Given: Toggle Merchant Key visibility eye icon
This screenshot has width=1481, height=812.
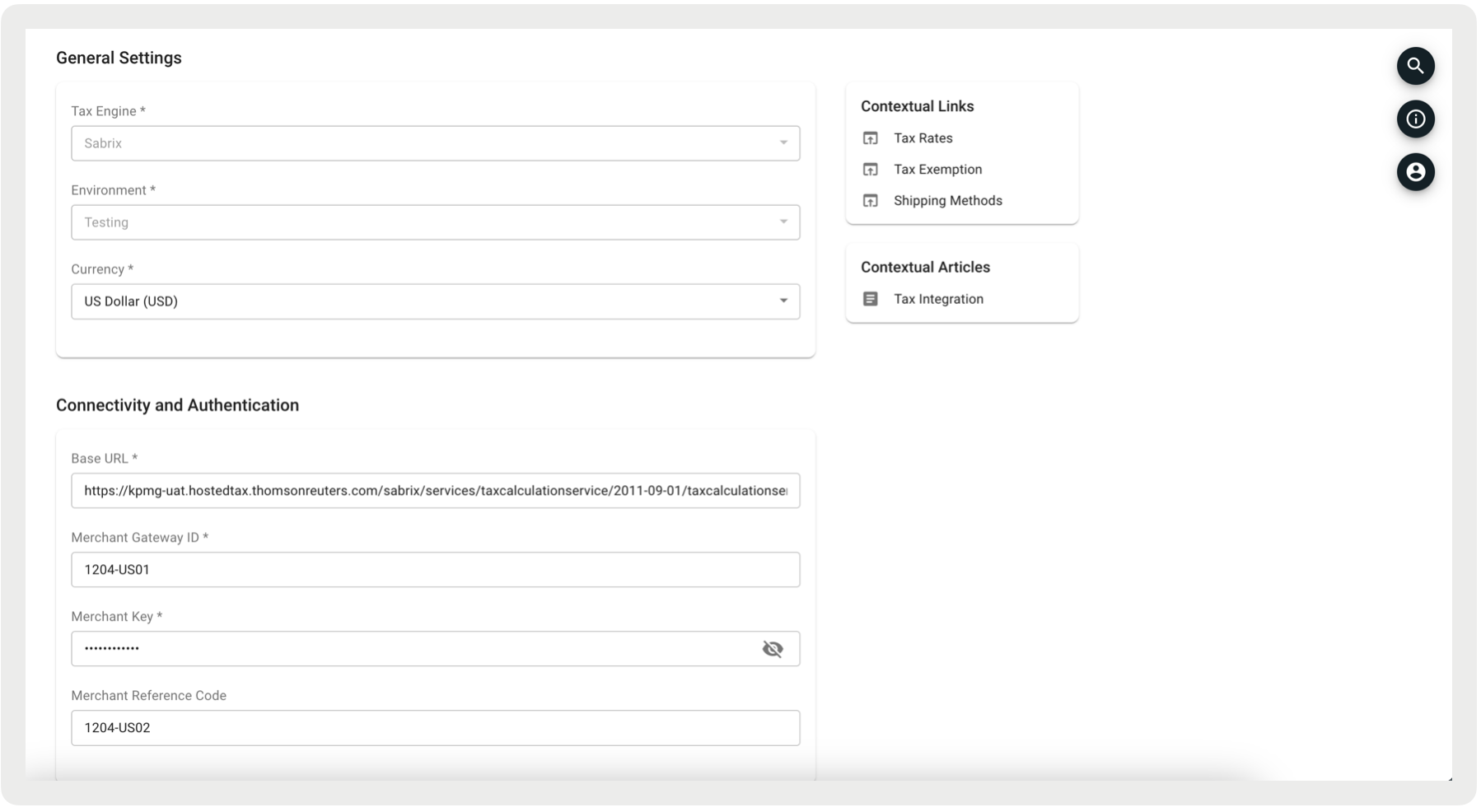Looking at the screenshot, I should [772, 649].
